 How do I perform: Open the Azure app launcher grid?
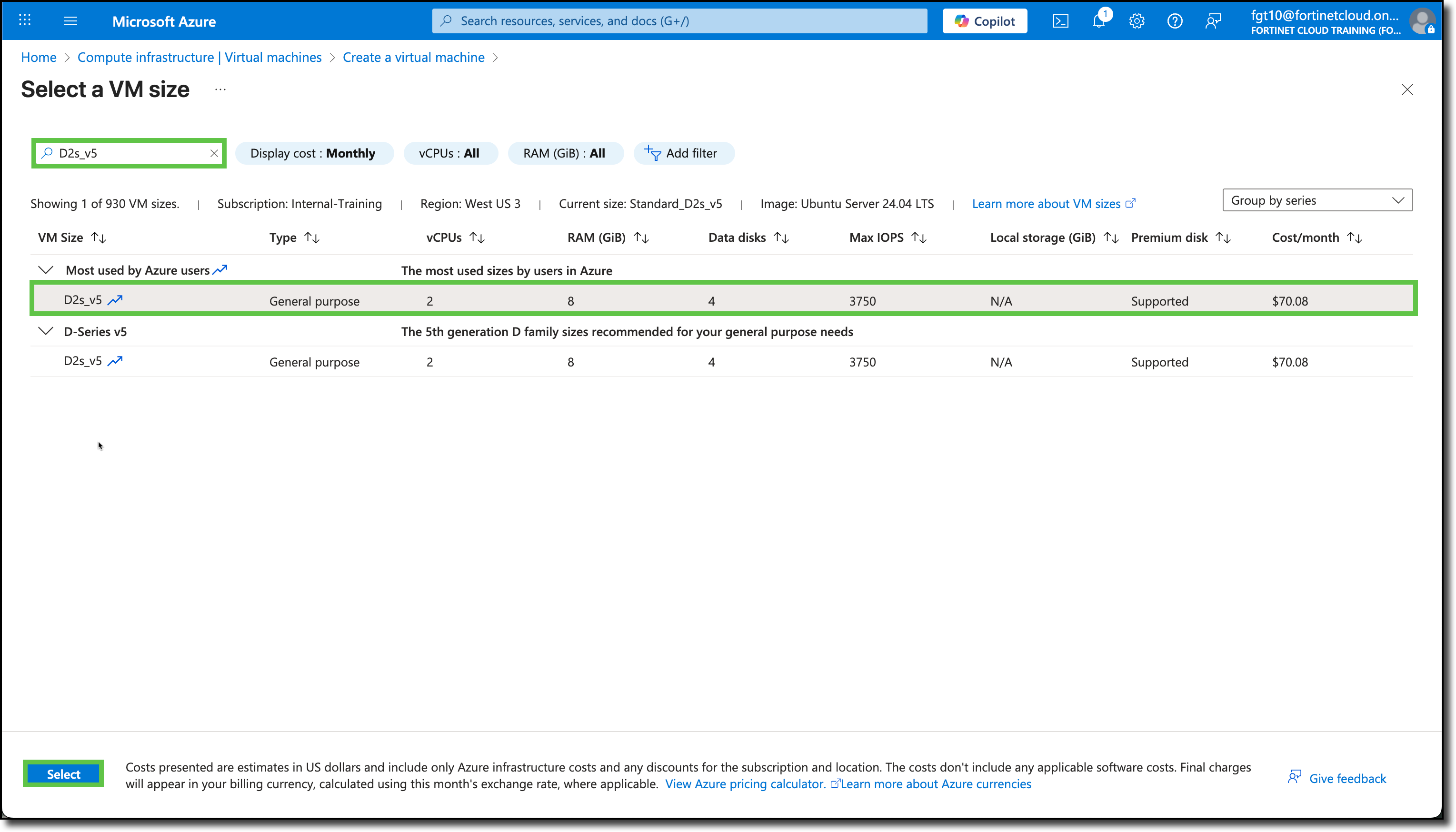[24, 20]
